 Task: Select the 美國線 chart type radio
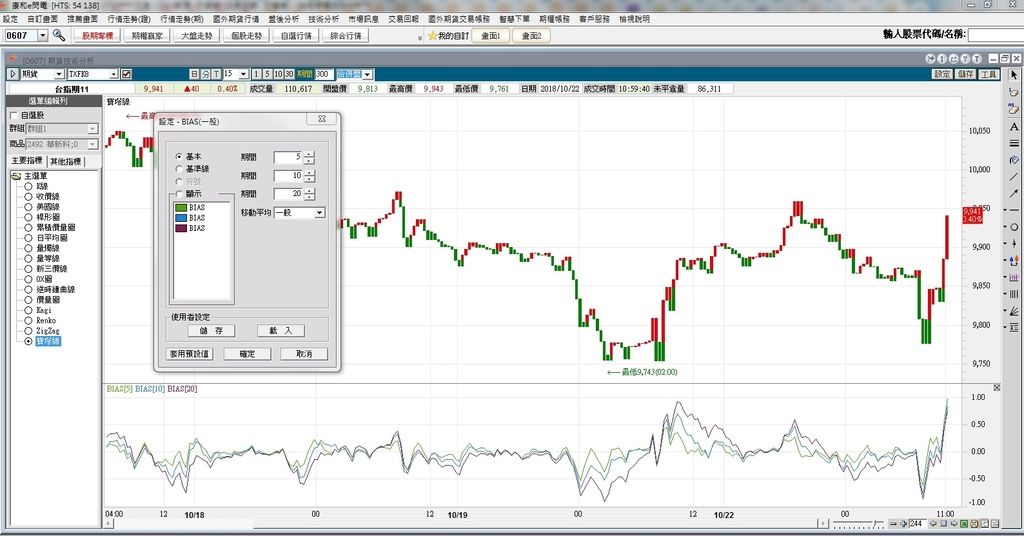point(28,207)
